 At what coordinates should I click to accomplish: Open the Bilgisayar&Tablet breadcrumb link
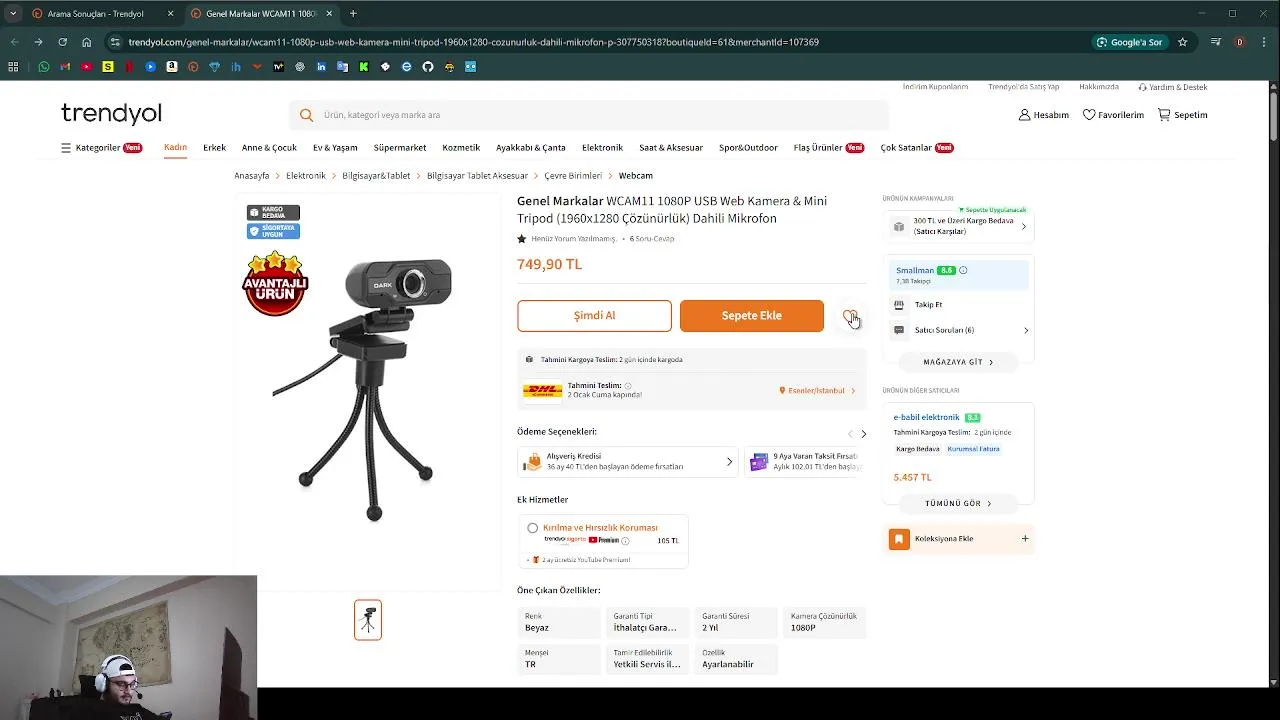coord(376,176)
